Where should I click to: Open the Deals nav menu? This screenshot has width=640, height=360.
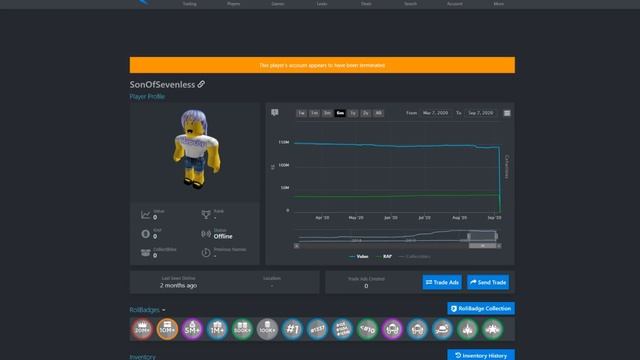click(366, 4)
